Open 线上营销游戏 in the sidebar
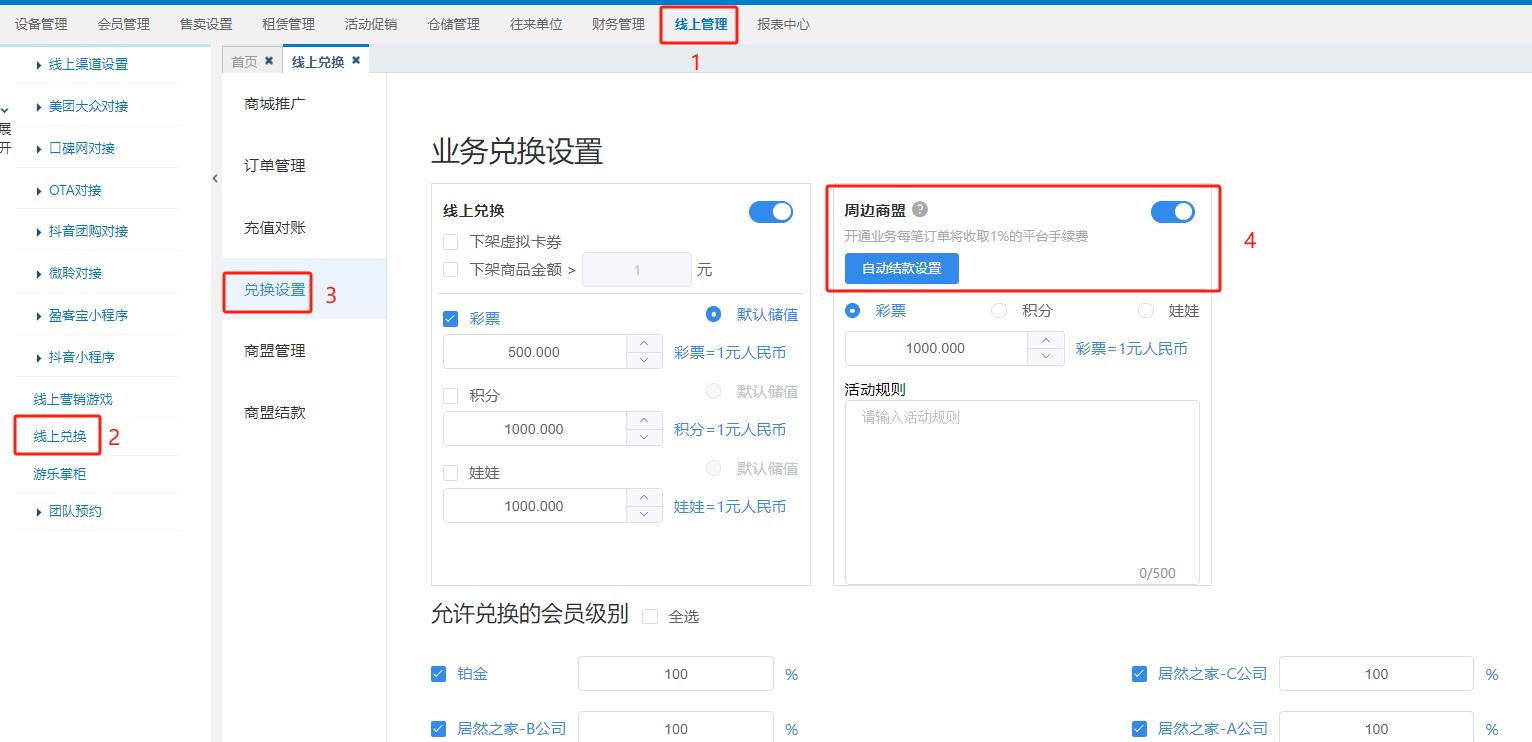Image resolution: width=1532 pixels, height=742 pixels. tap(73, 399)
